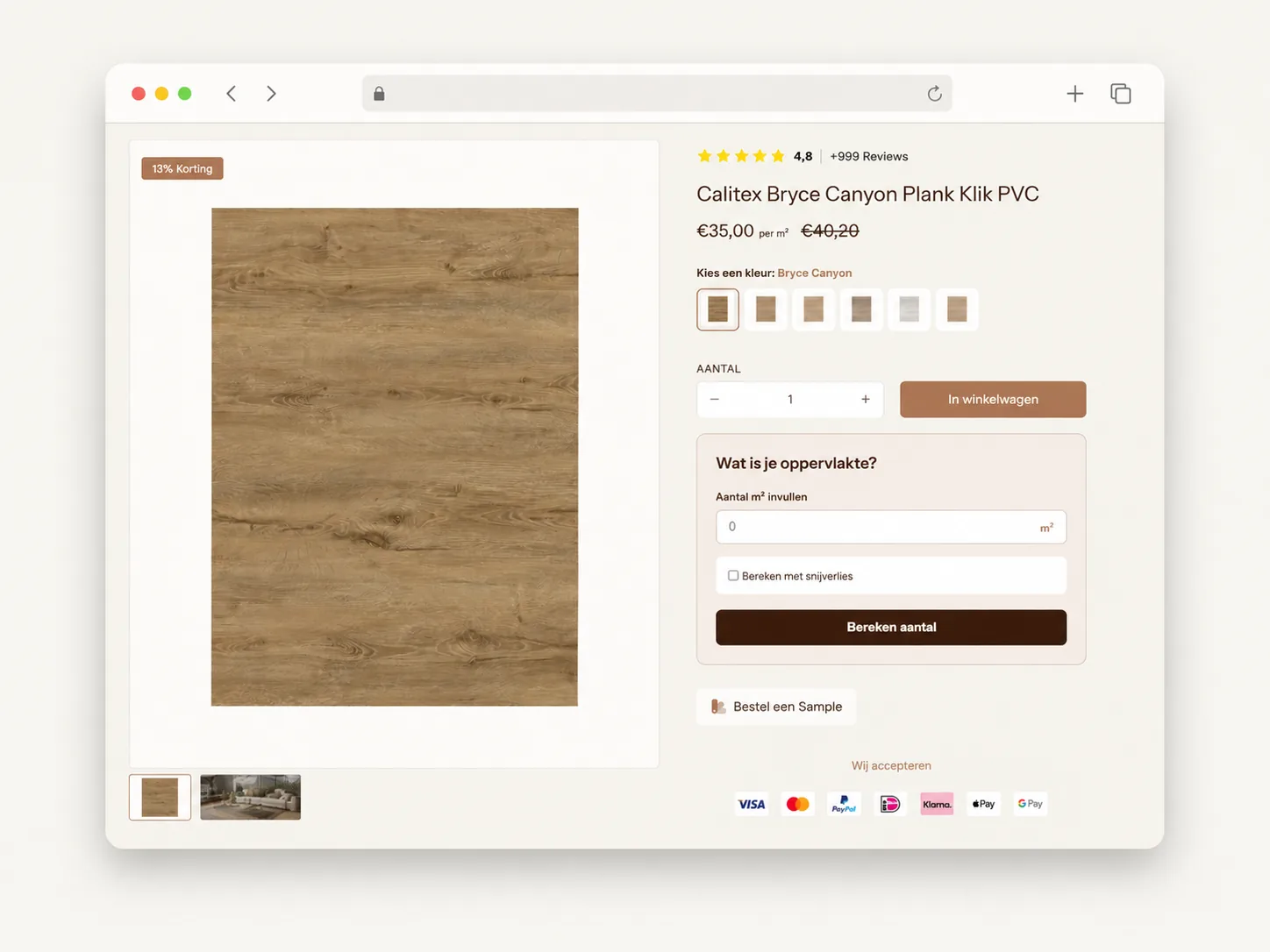The height and width of the screenshot is (952, 1270).
Task: Click the 4,8 rating score
Action: (x=803, y=156)
